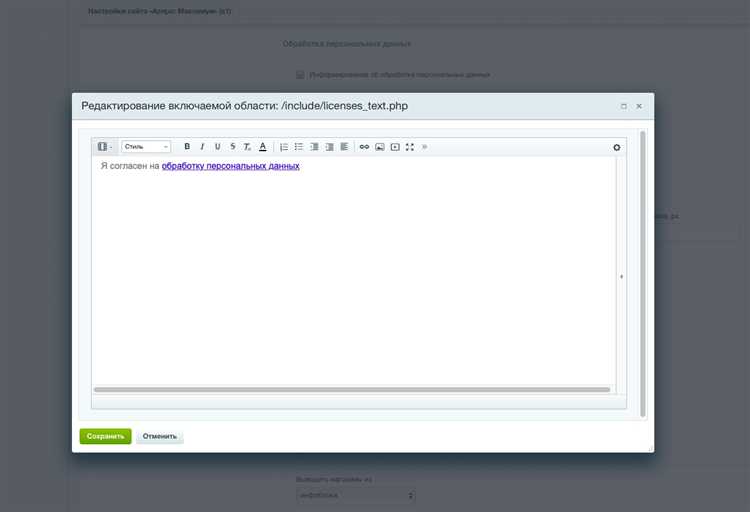
Task: Insert a numbered list
Action: point(284,147)
